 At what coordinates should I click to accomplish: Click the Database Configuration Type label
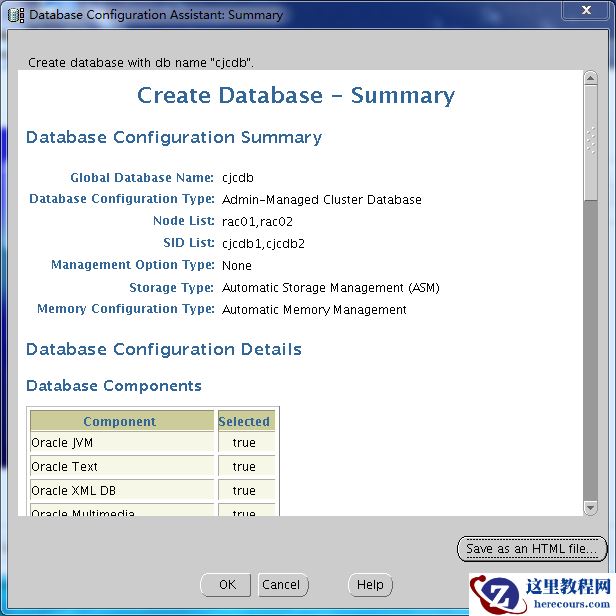(x=122, y=199)
